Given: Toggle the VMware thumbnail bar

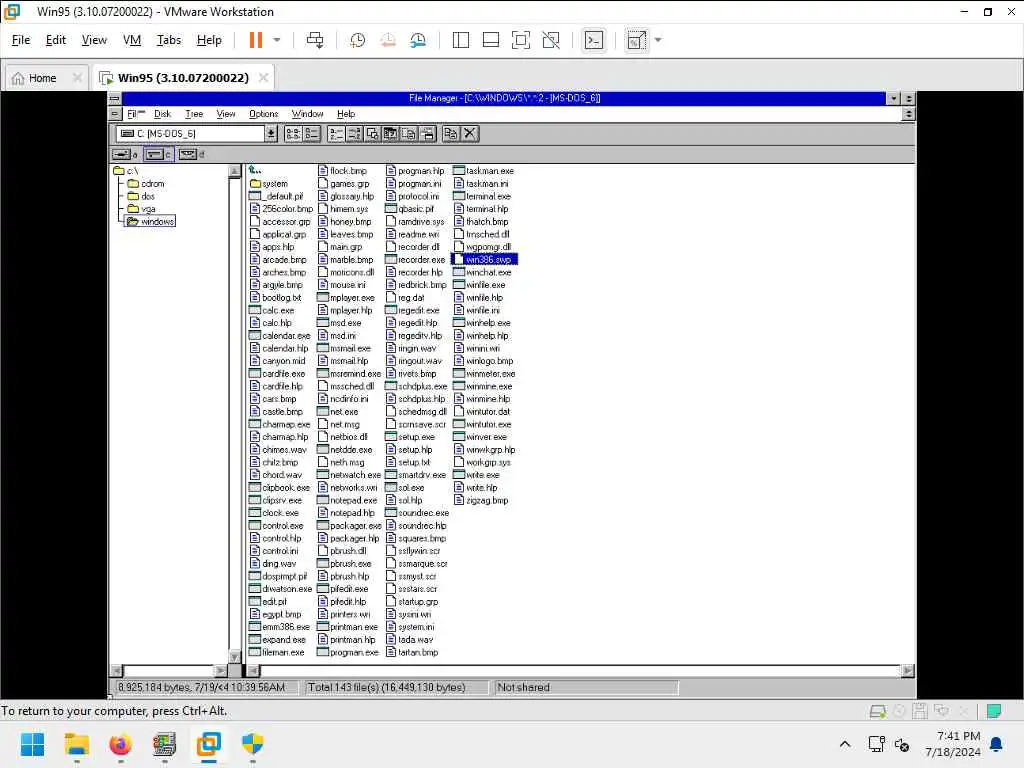Looking at the screenshot, I should pyautogui.click(x=490, y=40).
